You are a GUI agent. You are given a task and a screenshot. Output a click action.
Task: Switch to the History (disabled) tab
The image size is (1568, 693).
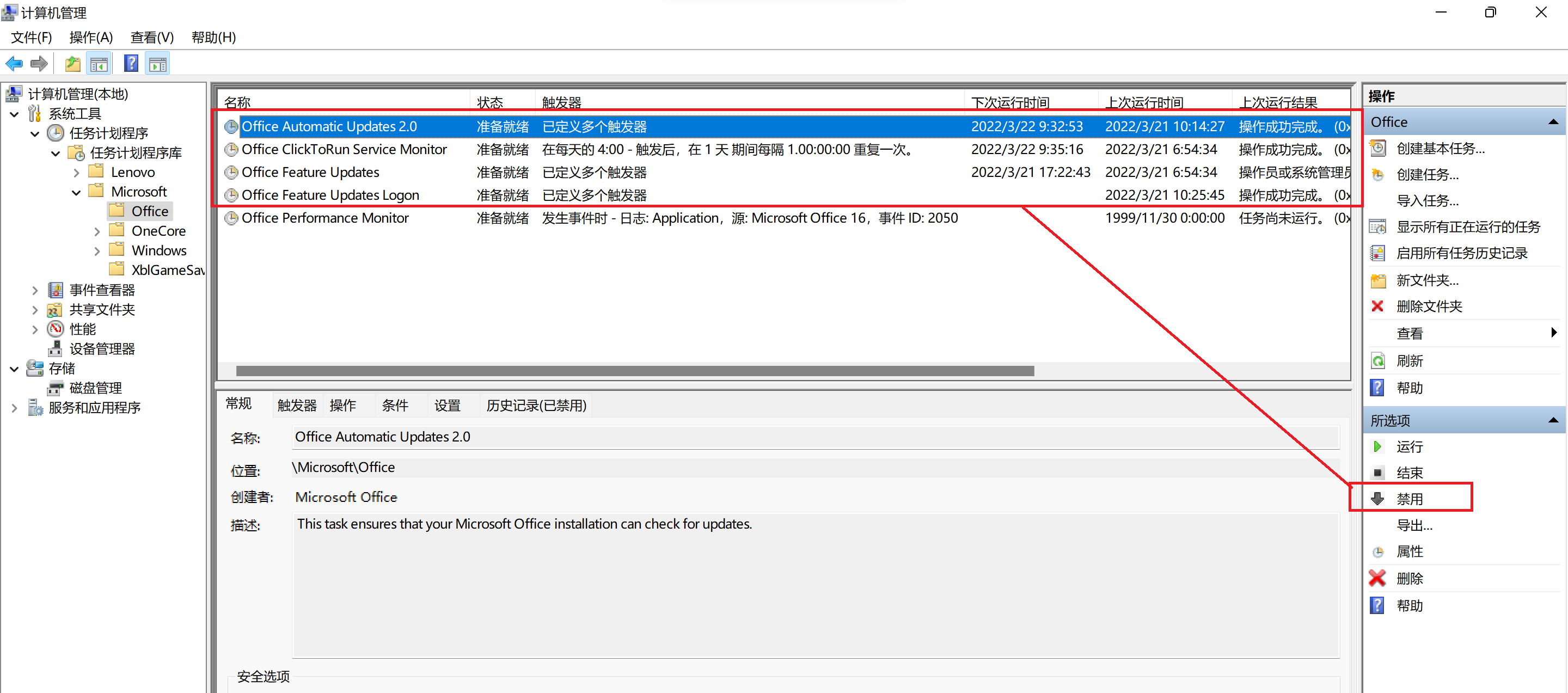tap(536, 405)
